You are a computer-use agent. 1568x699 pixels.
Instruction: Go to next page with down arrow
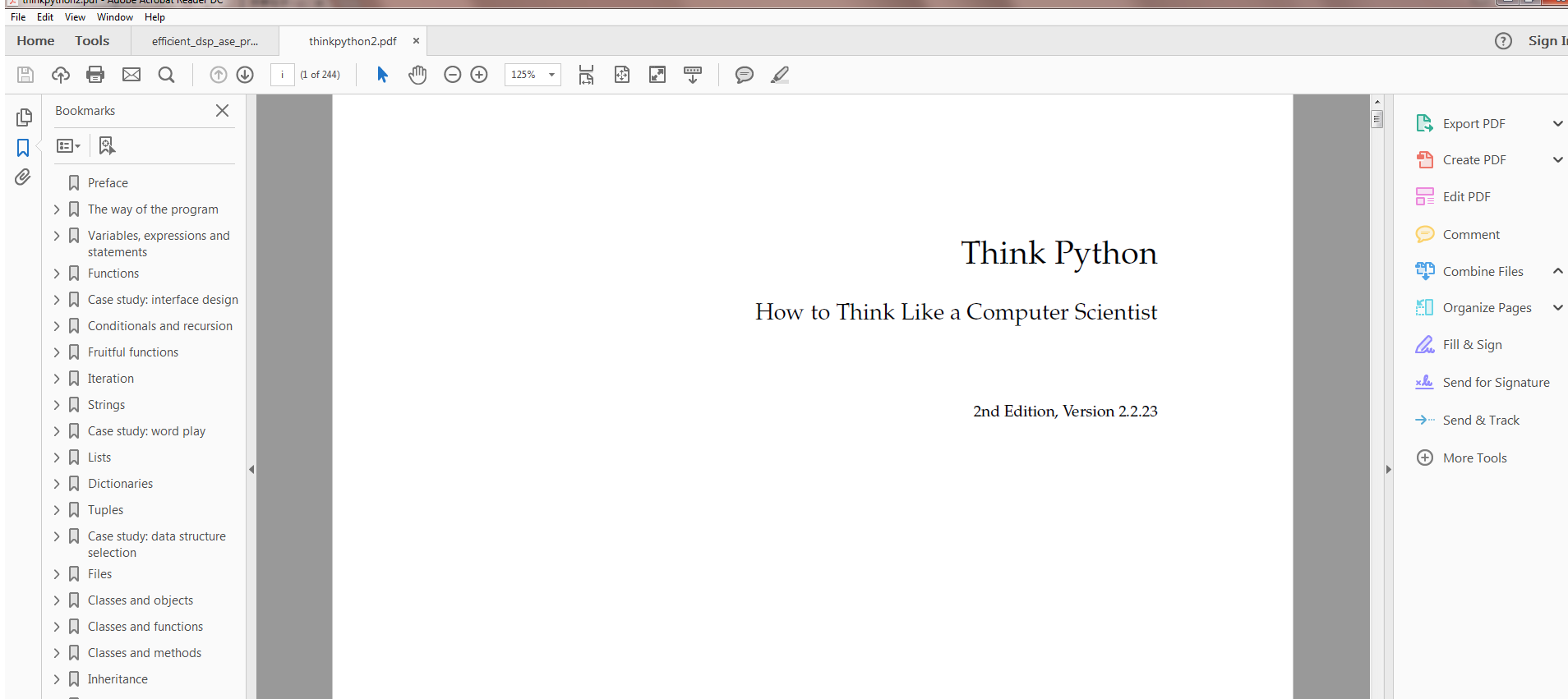(x=245, y=75)
